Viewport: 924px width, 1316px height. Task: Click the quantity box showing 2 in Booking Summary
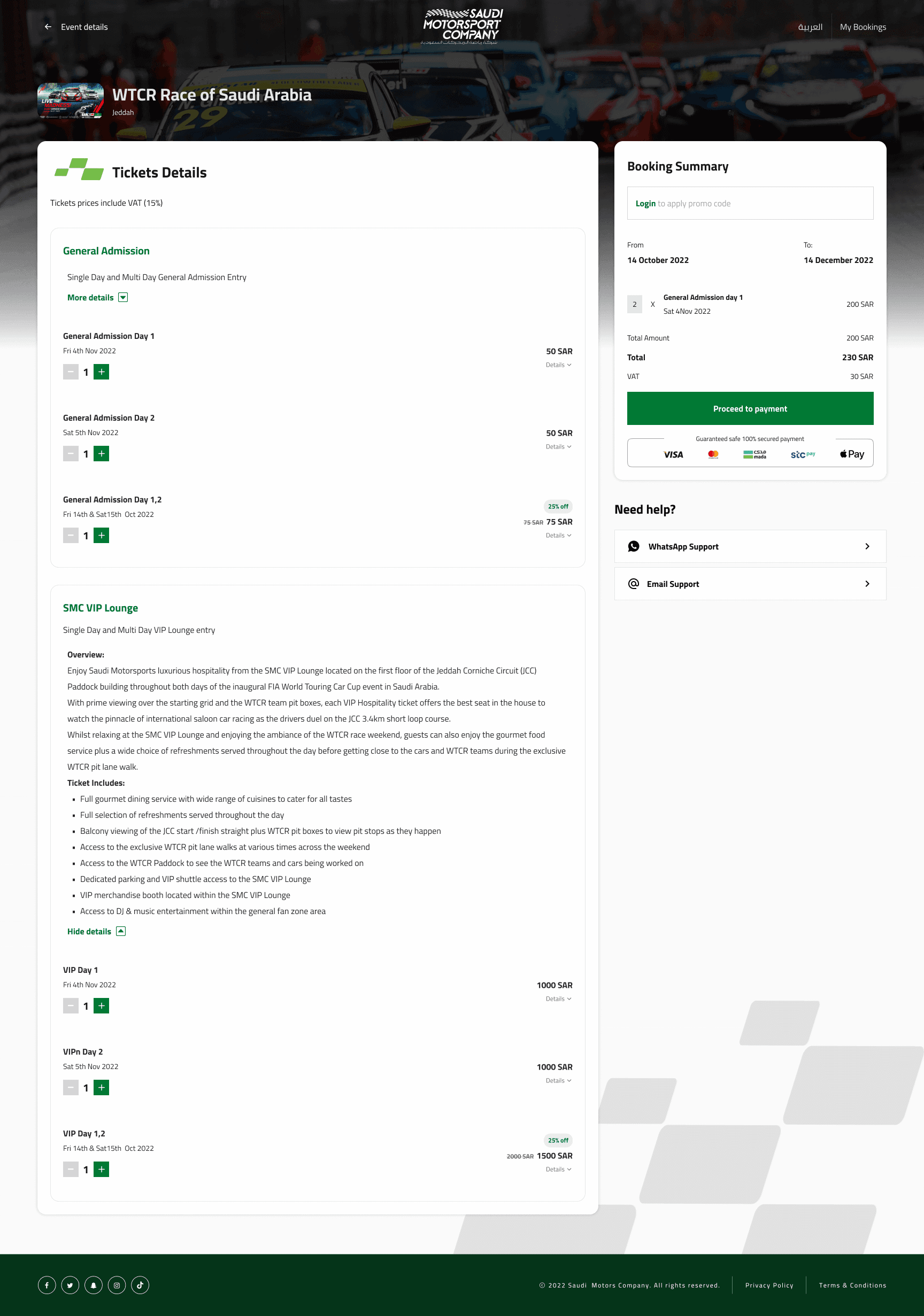coord(634,304)
